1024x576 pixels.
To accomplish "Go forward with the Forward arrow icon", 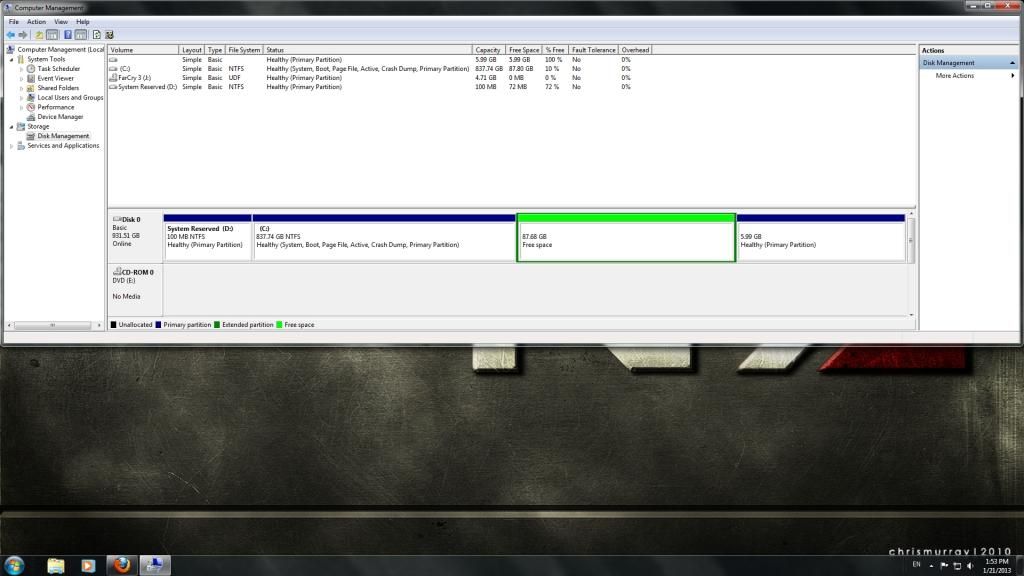I will click(x=23, y=35).
